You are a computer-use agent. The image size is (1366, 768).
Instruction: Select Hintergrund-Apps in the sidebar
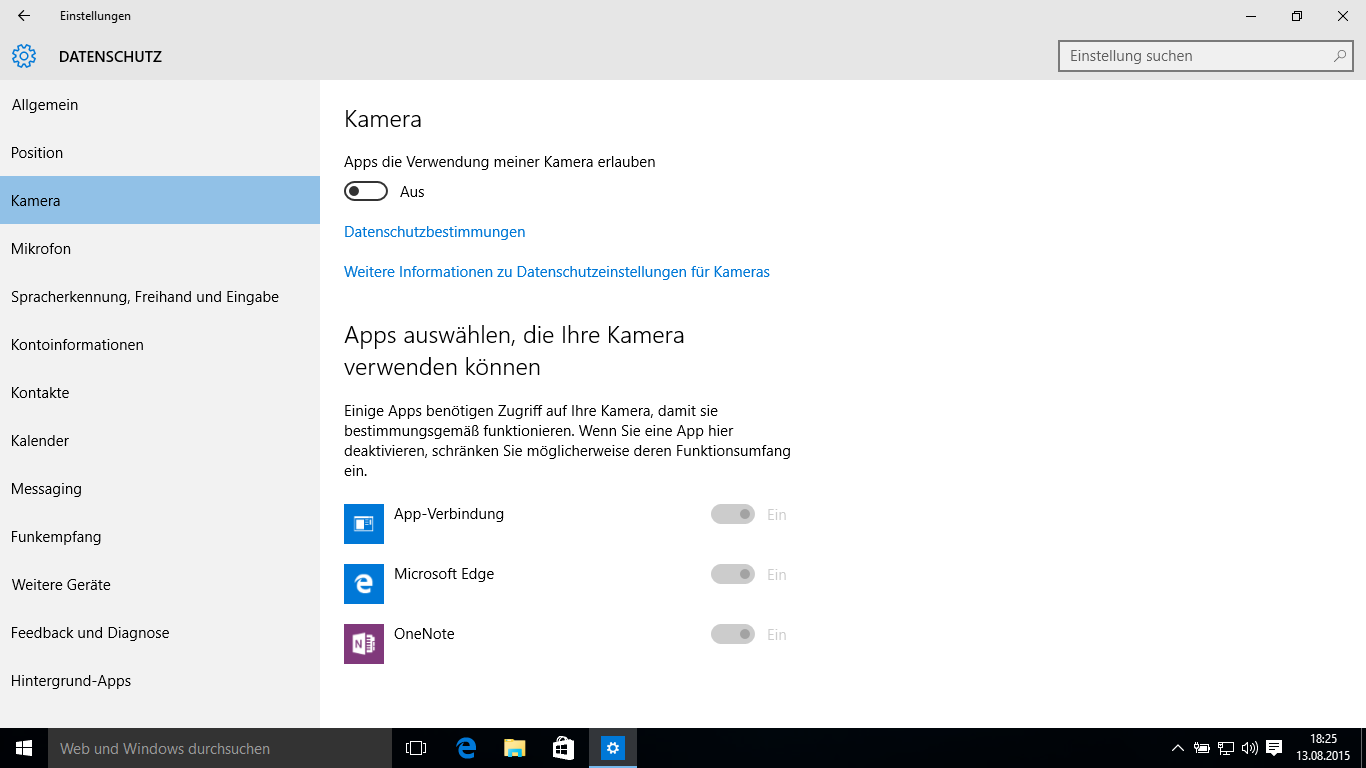71,681
